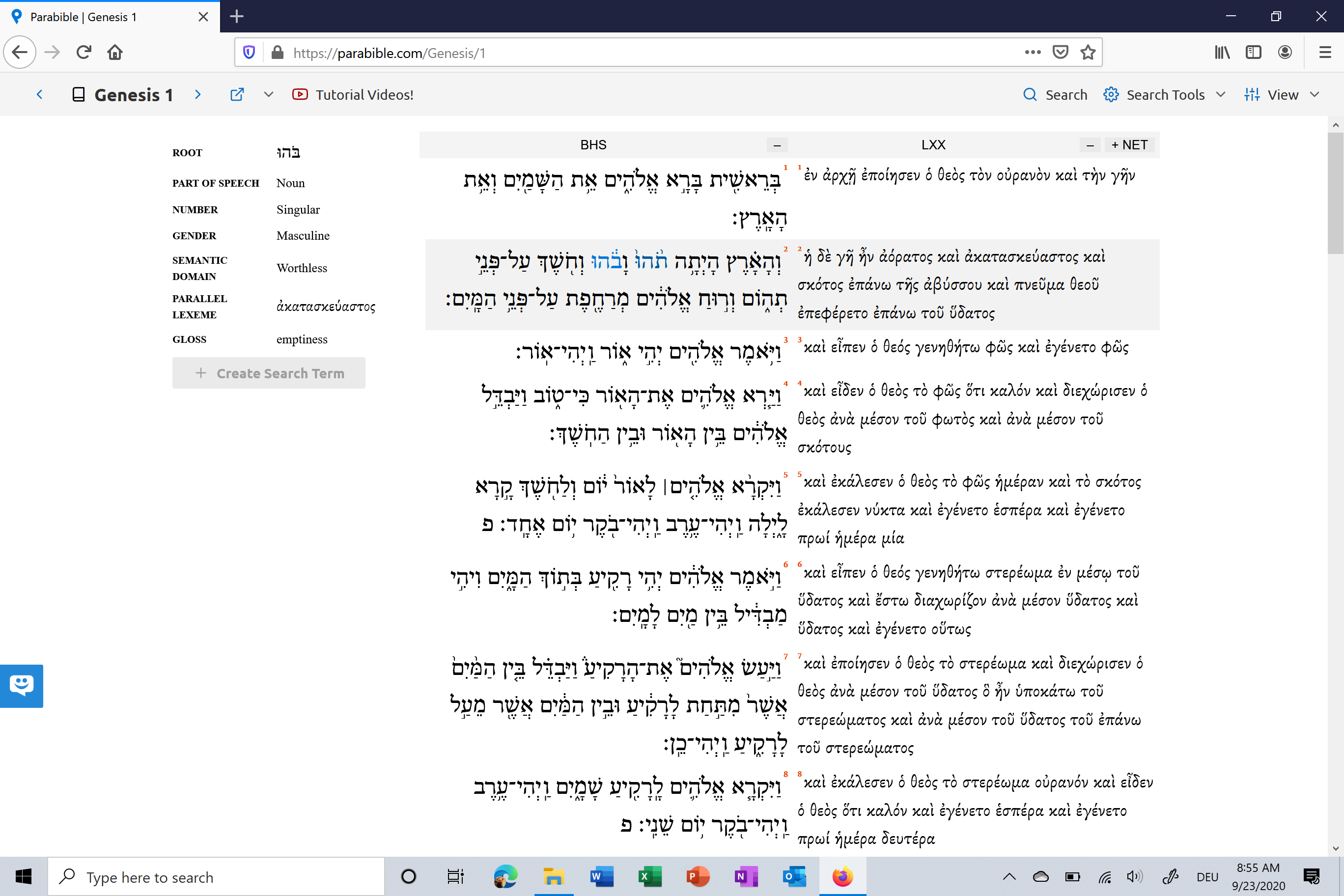
Task: Add the NET text column
Action: (x=1129, y=145)
